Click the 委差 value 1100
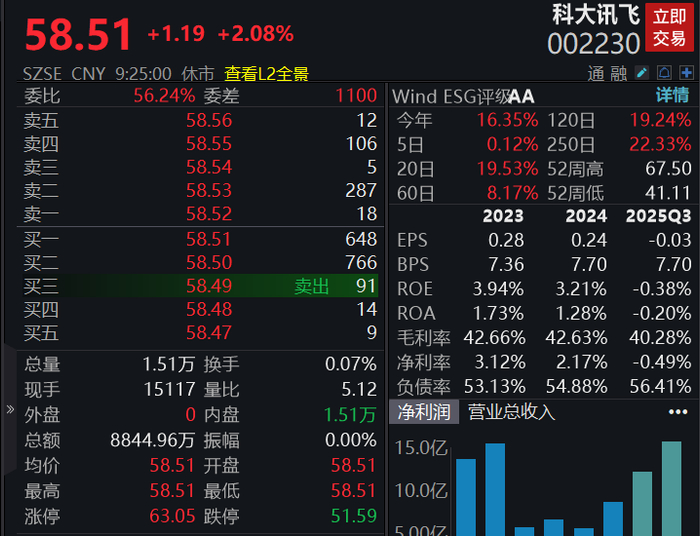Viewport: 700px width, 536px height. click(356, 96)
